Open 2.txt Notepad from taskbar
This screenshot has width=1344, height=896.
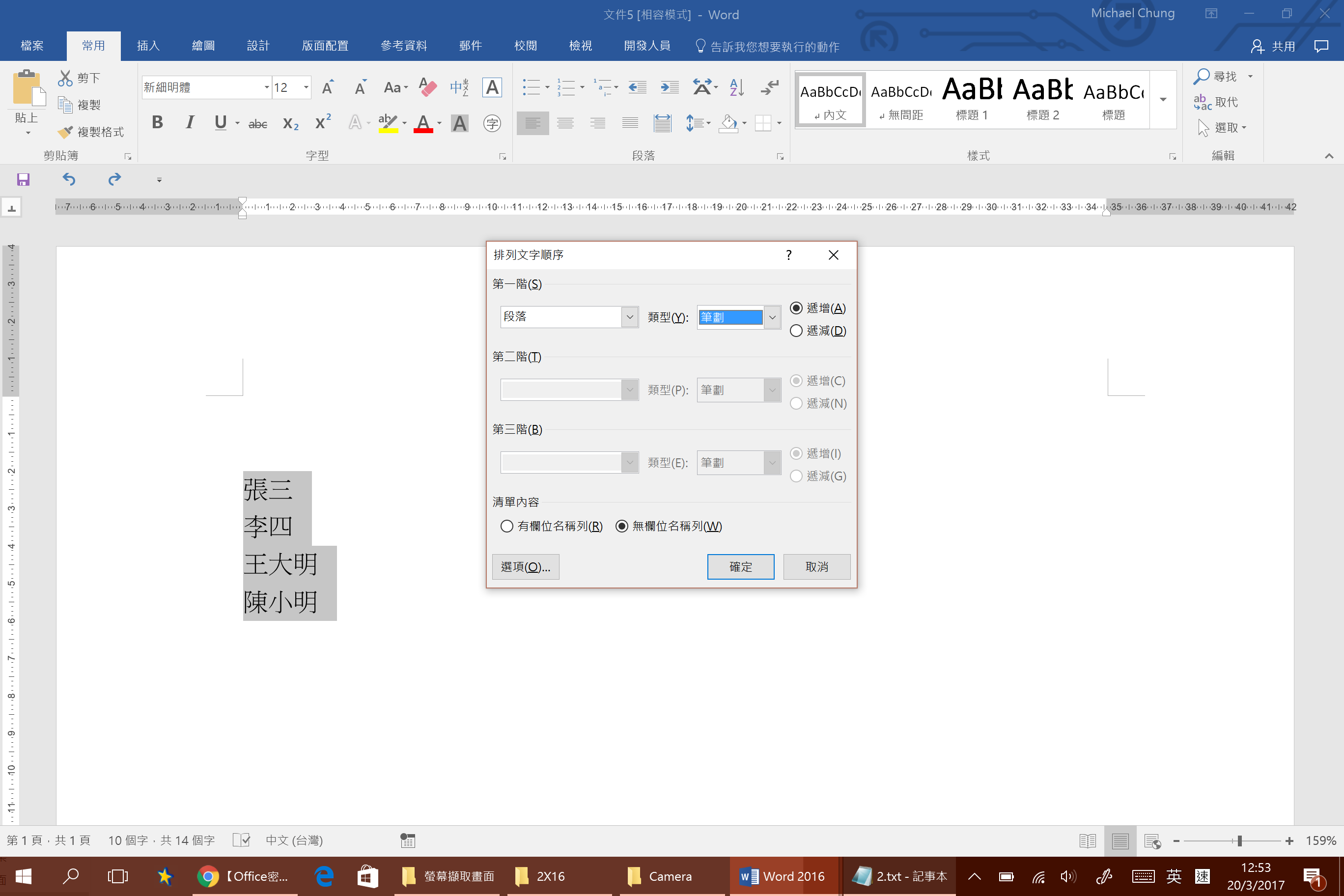(x=899, y=876)
